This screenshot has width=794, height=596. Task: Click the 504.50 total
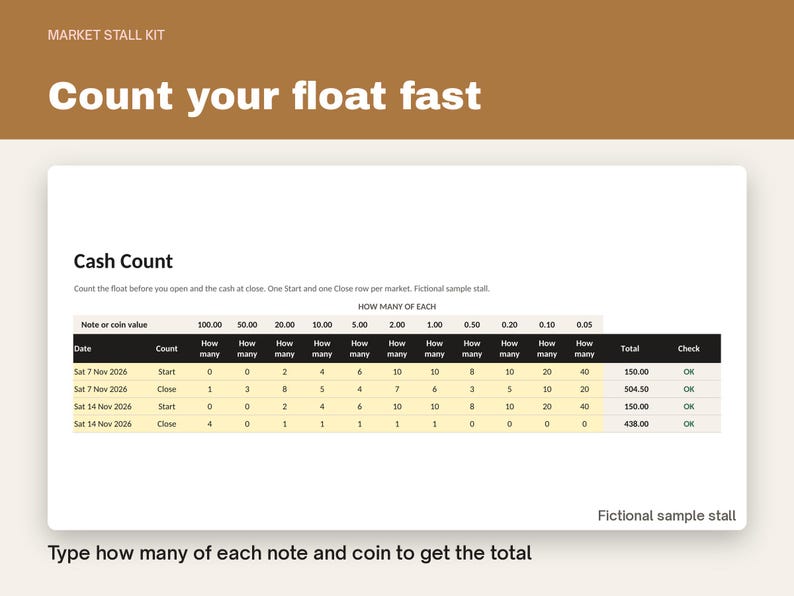[637, 389]
